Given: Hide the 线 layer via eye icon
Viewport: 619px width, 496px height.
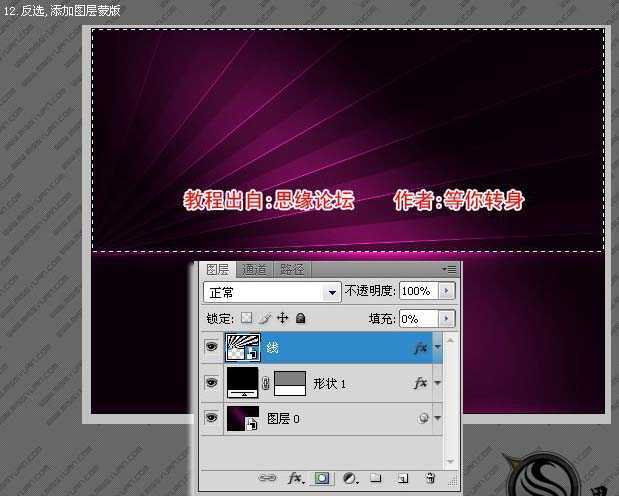Looking at the screenshot, I should pyautogui.click(x=212, y=347).
